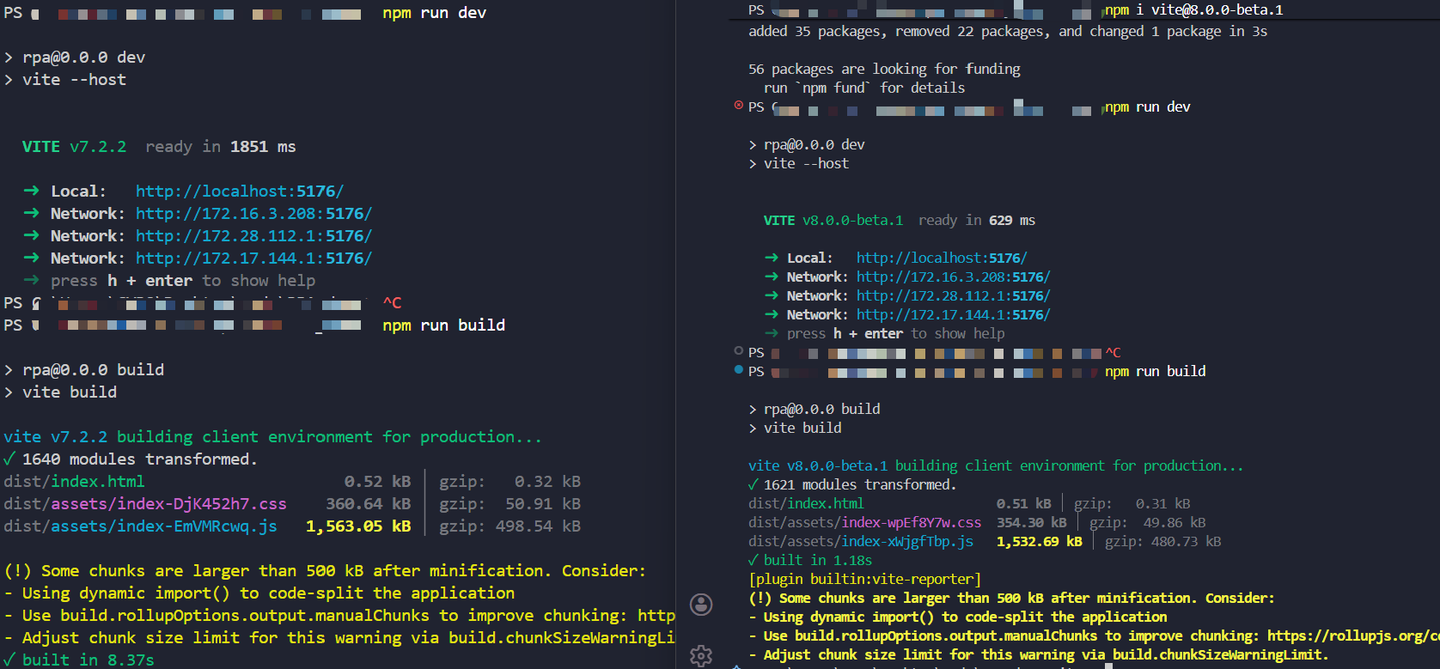Click 'vite v8.0.0-beta.1 building client environment' line
Screen dimensions: 1440x669
(x=996, y=466)
